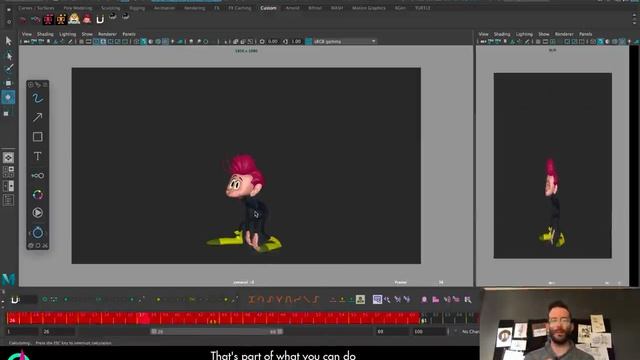Screen dimensions: 640x360
Task: Click the blue timer circle icon
Action: (38, 232)
